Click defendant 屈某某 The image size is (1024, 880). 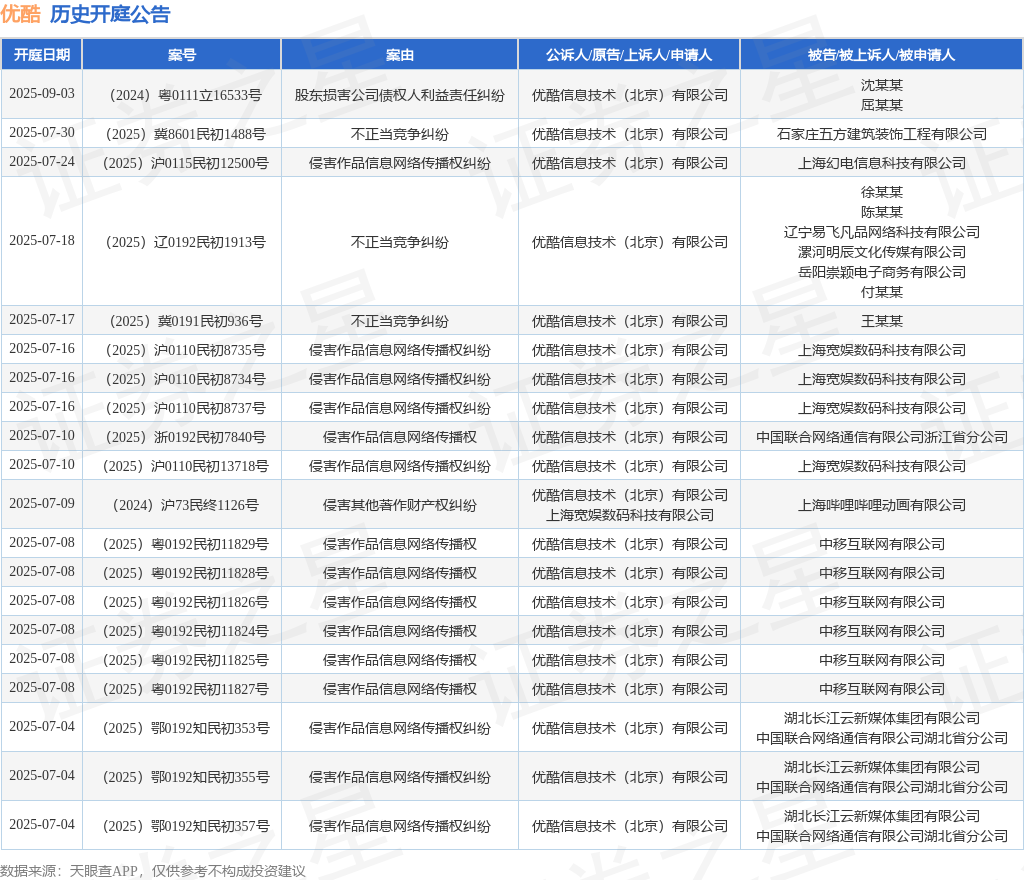click(882, 105)
